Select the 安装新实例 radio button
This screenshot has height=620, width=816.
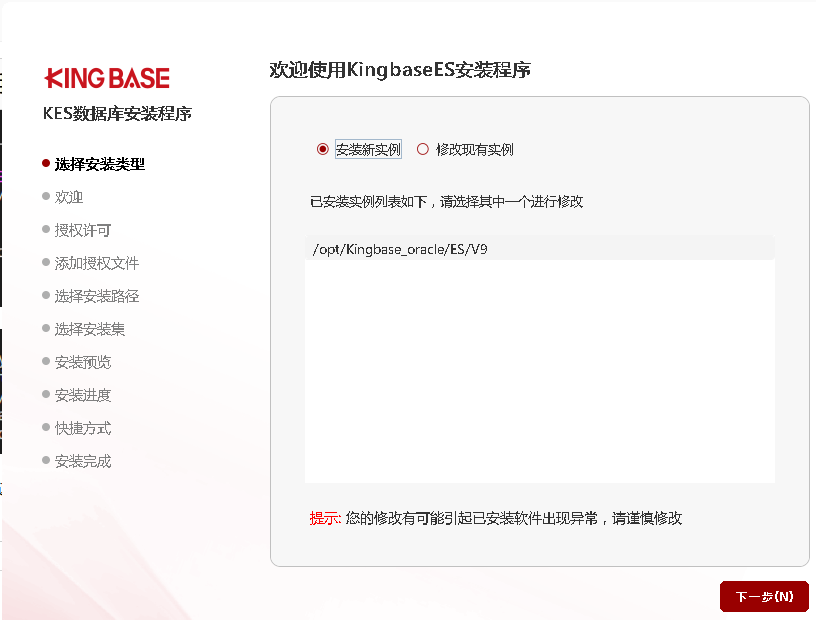[323, 149]
